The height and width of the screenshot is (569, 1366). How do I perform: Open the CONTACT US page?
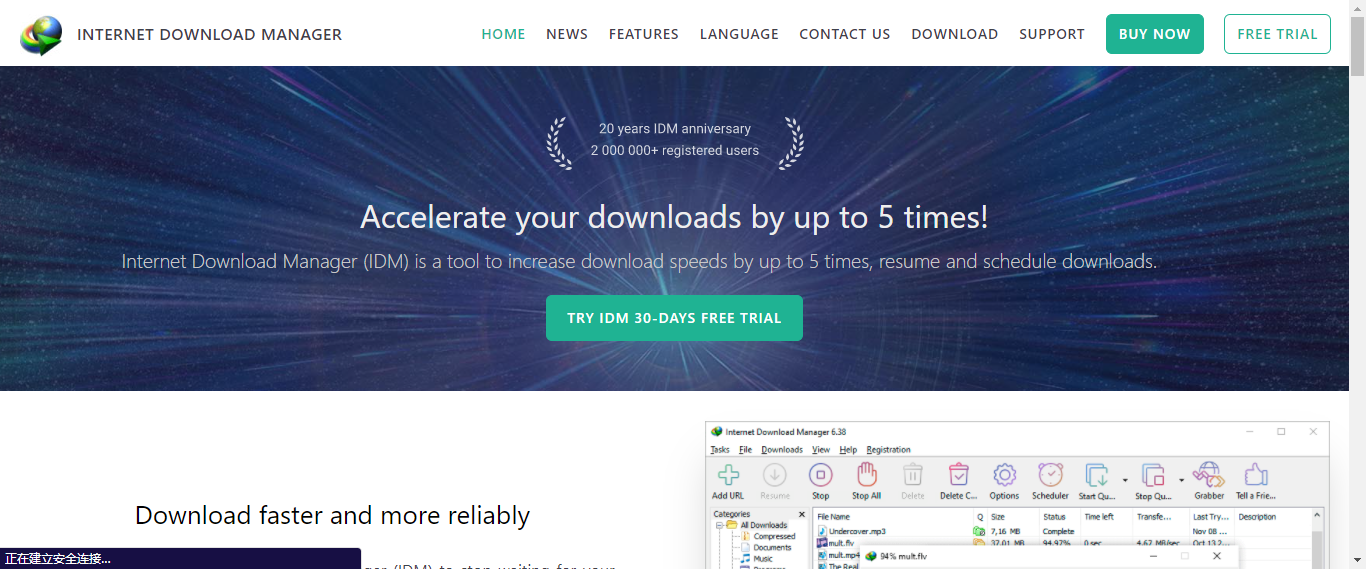(x=845, y=34)
